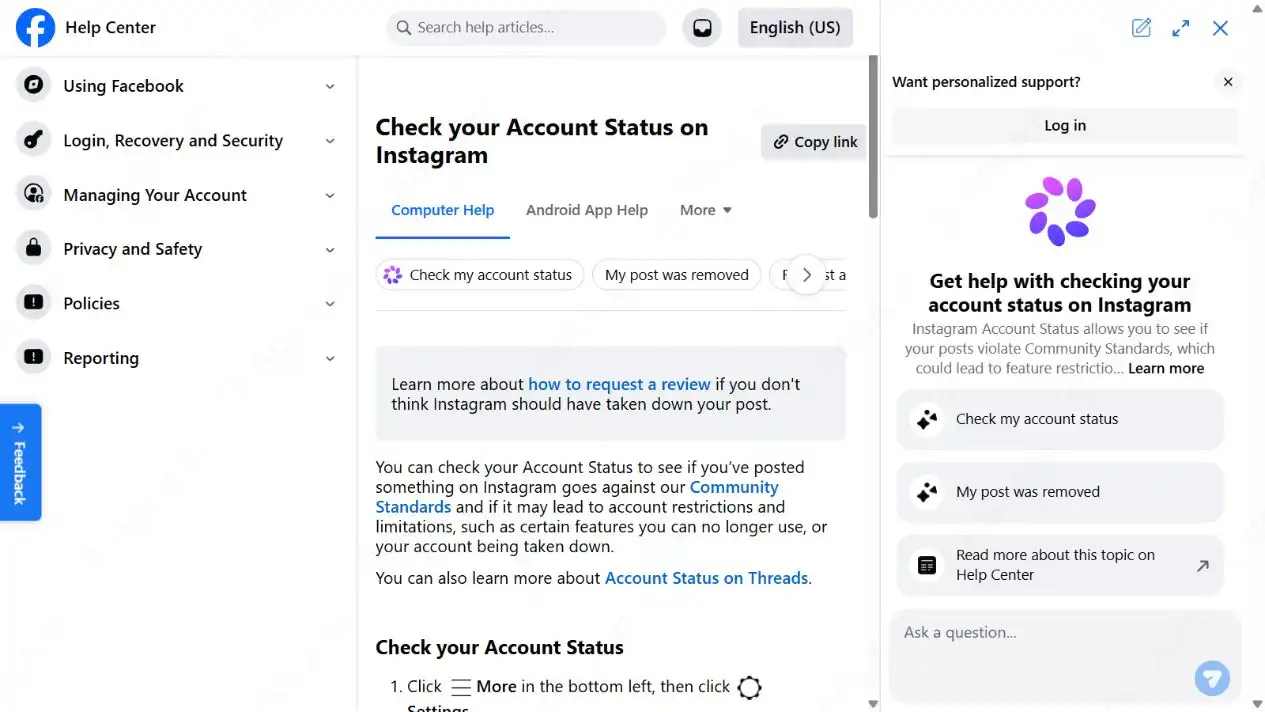The height and width of the screenshot is (712, 1265).
Task: Dismiss the personalized support prompt
Action: click(1228, 82)
